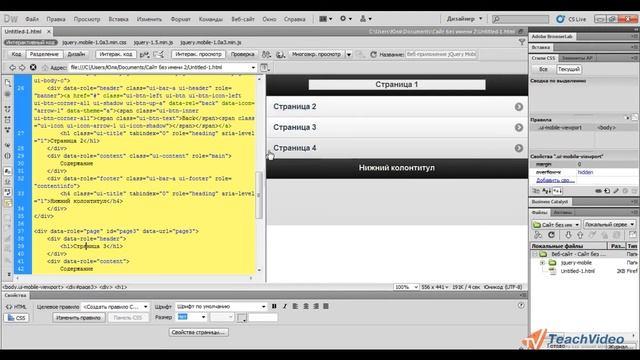
Task: Open the Дизайнер workspace dropdown
Action: pos(464,19)
